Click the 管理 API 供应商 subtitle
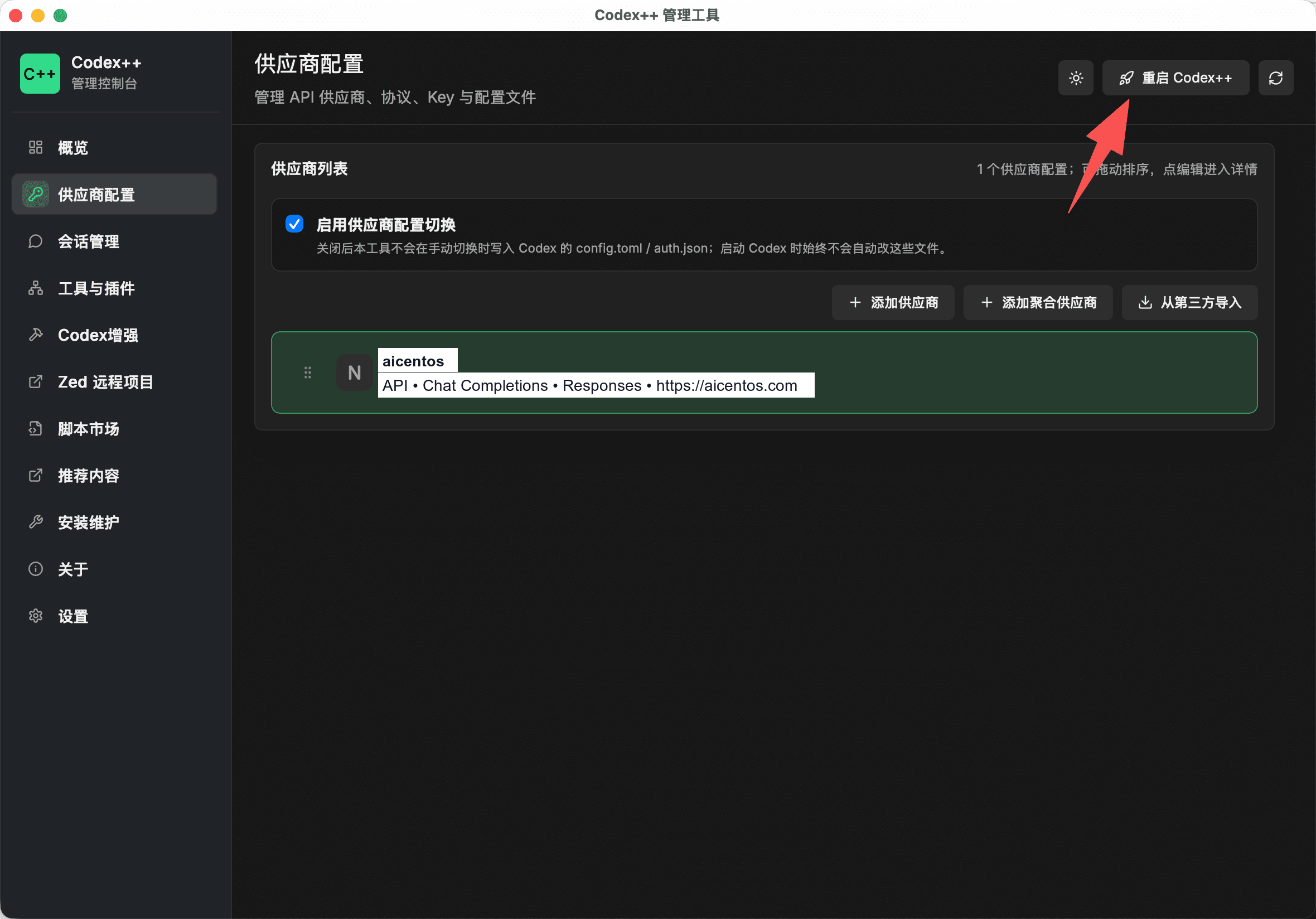 pyautogui.click(x=395, y=97)
